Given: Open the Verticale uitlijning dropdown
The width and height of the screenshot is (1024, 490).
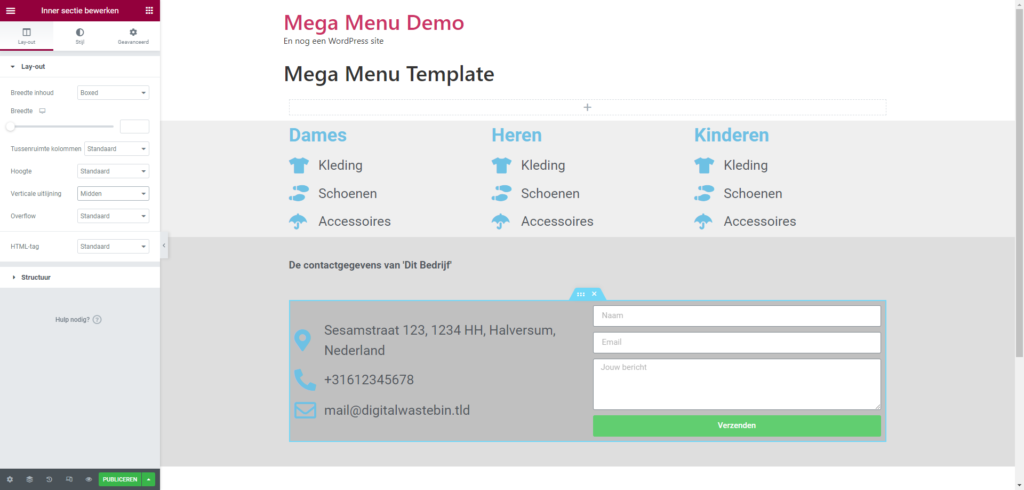Looking at the screenshot, I should pos(113,193).
